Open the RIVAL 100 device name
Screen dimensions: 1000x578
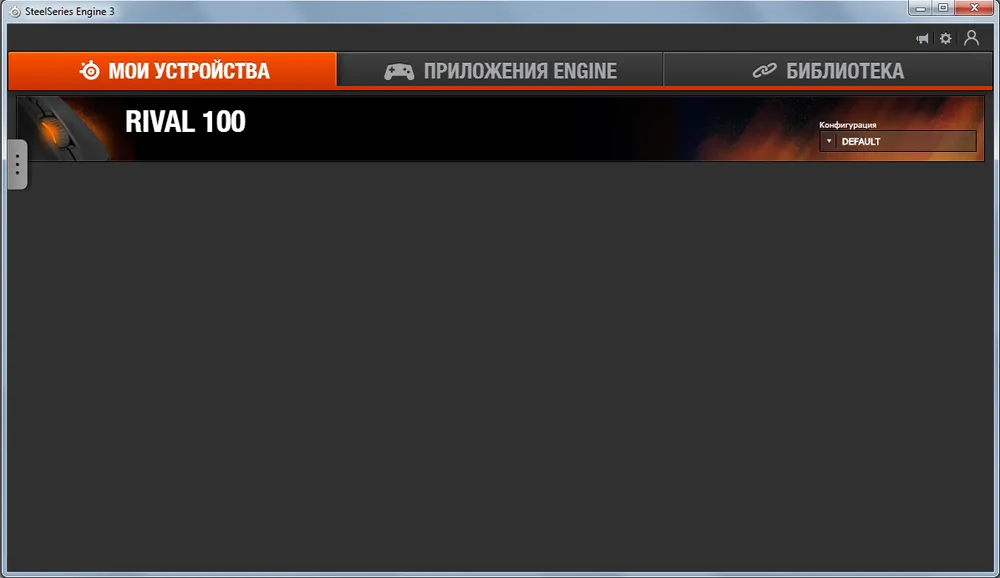coord(185,121)
